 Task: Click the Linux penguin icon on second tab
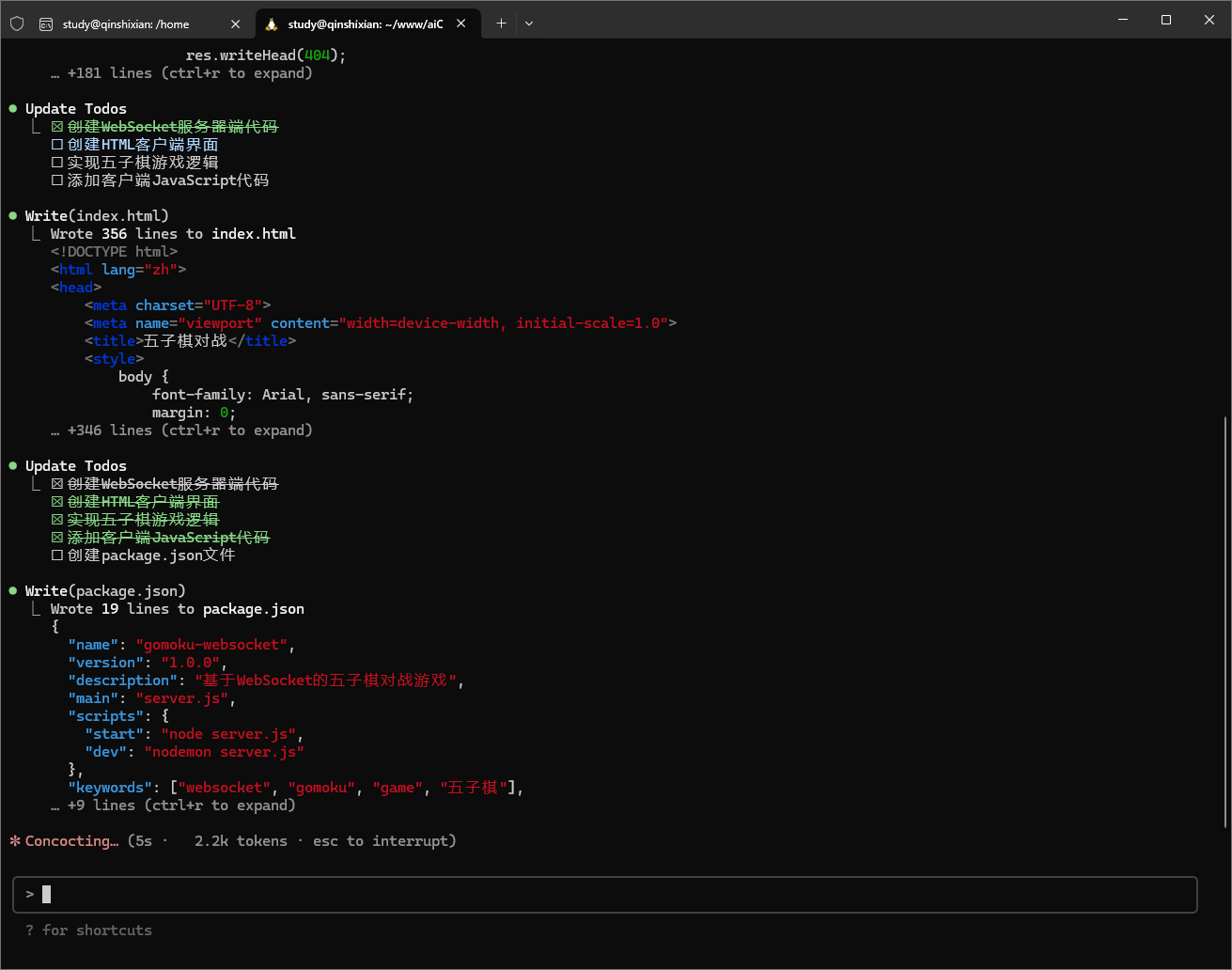(272, 24)
